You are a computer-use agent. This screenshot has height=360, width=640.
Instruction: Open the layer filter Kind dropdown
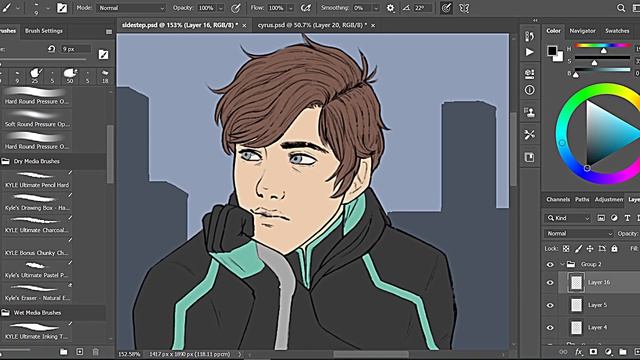pos(569,218)
